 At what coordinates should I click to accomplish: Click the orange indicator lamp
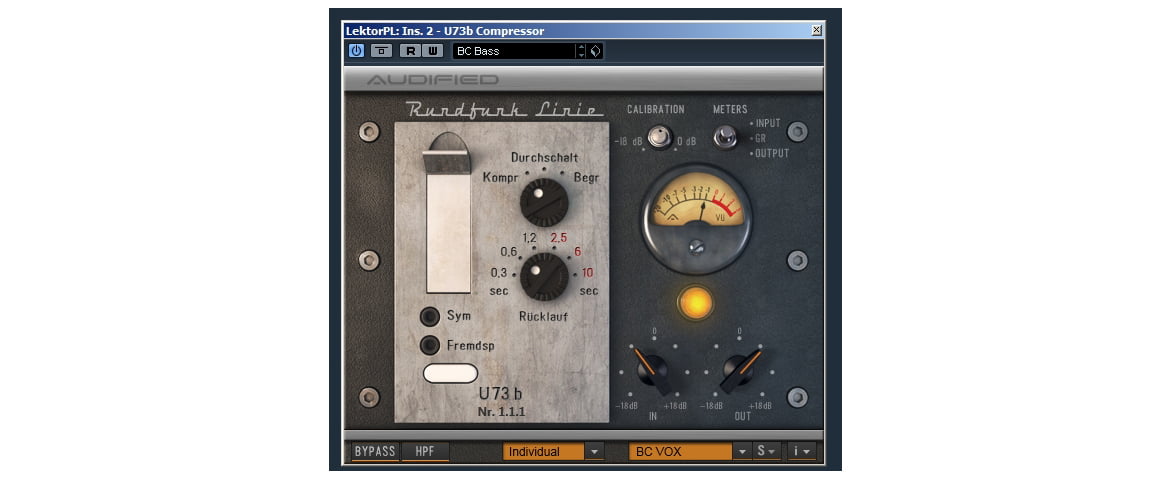695,303
